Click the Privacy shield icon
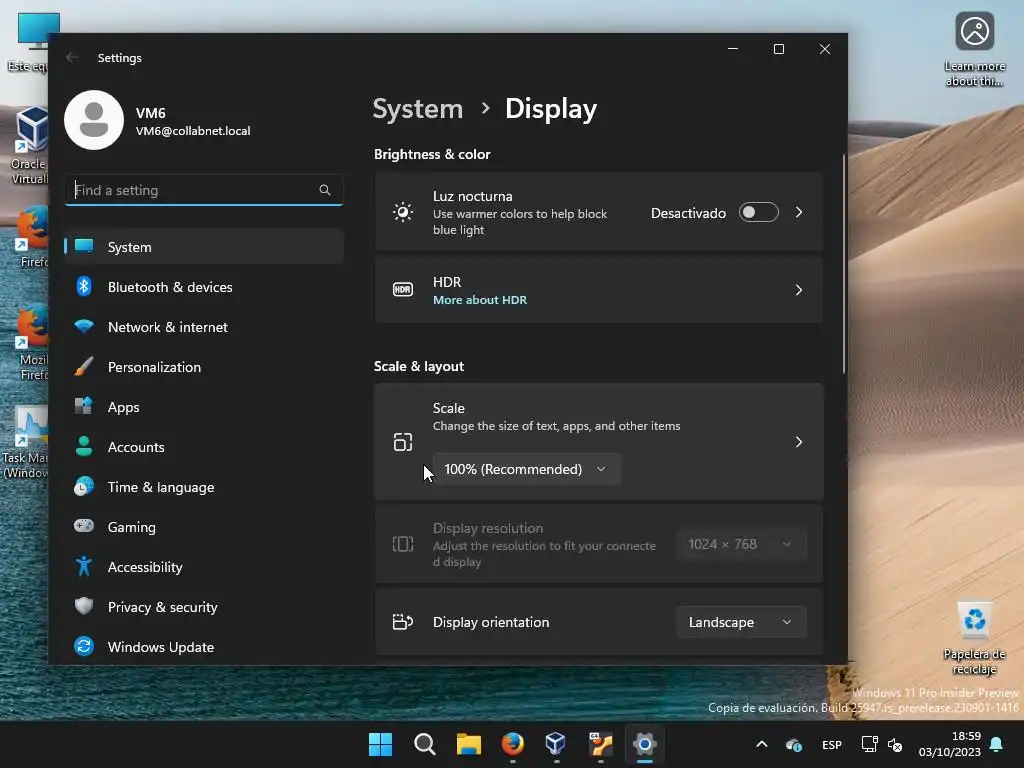This screenshot has width=1024, height=768. pos(84,606)
